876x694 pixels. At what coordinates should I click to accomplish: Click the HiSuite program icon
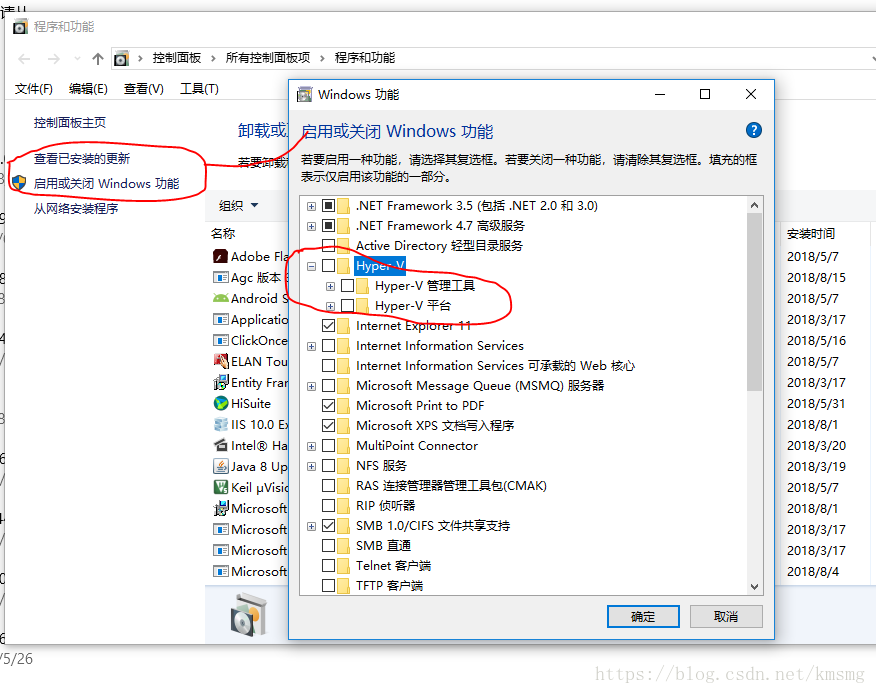tap(221, 403)
